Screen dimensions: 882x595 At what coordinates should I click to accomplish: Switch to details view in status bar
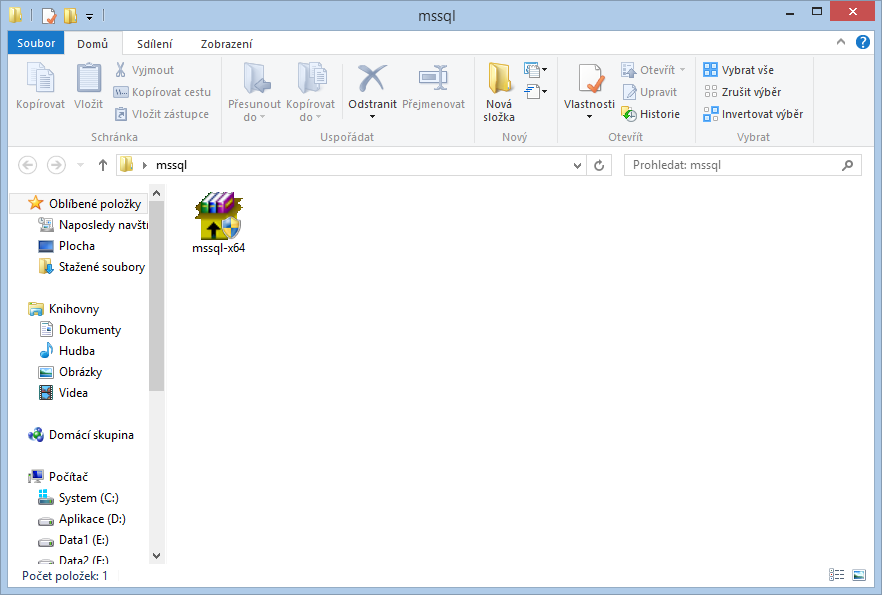click(x=836, y=575)
